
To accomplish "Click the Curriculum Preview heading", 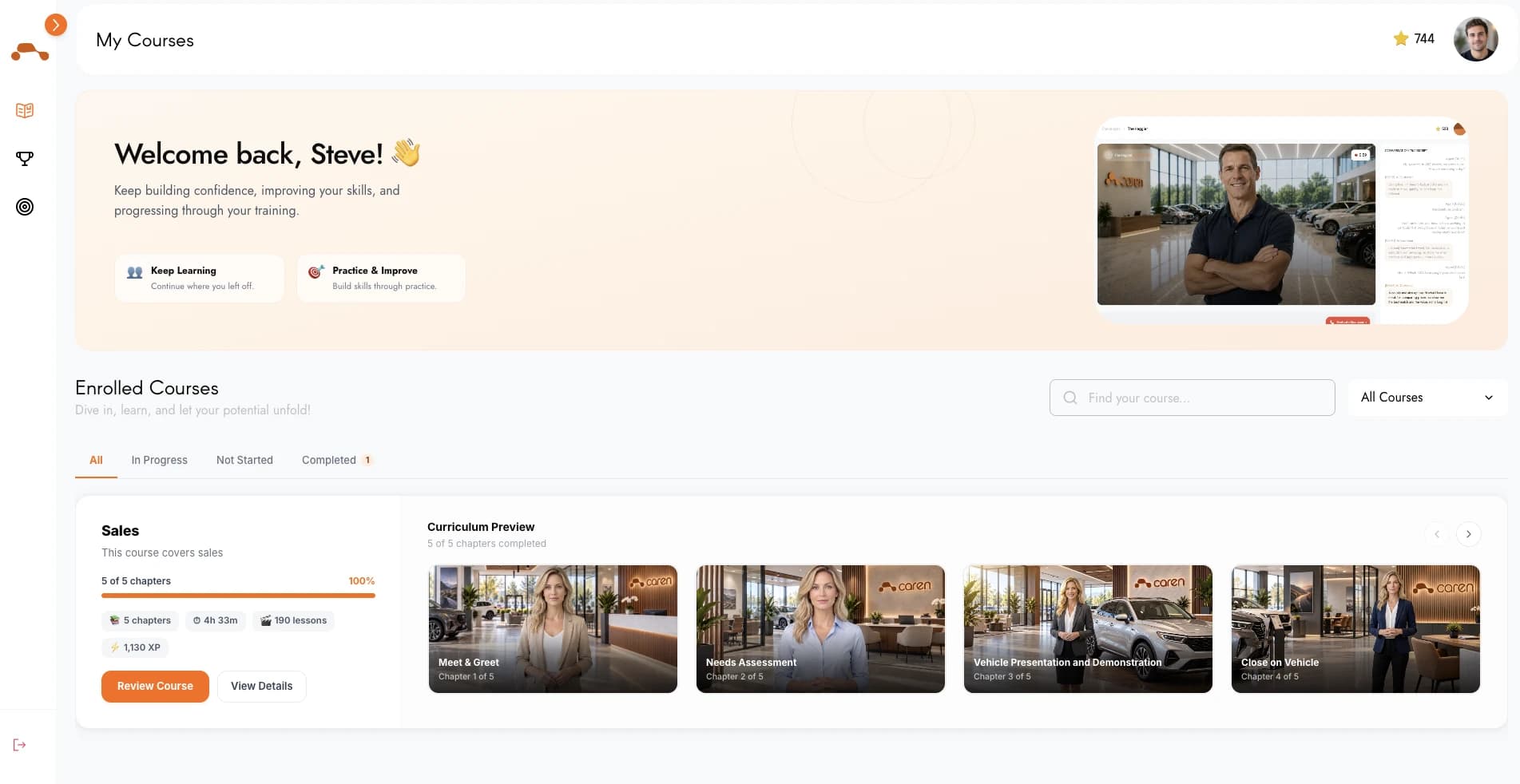I will 481,527.
